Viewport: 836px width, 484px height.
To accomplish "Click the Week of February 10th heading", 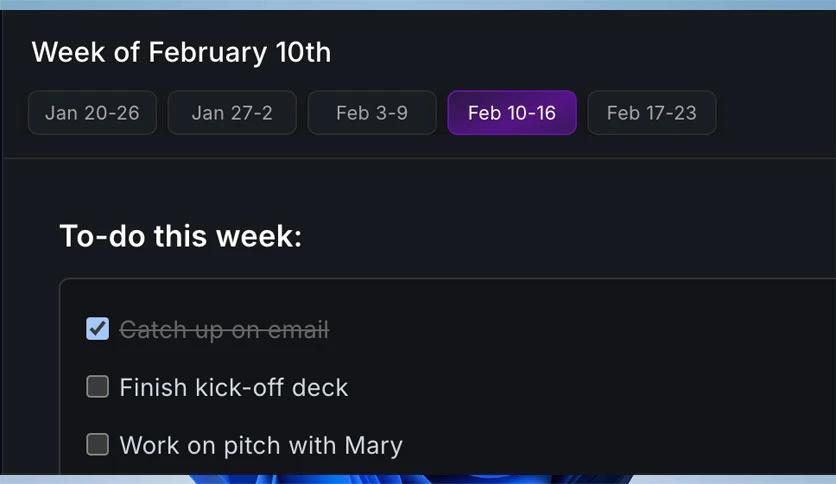I will 181,52.
